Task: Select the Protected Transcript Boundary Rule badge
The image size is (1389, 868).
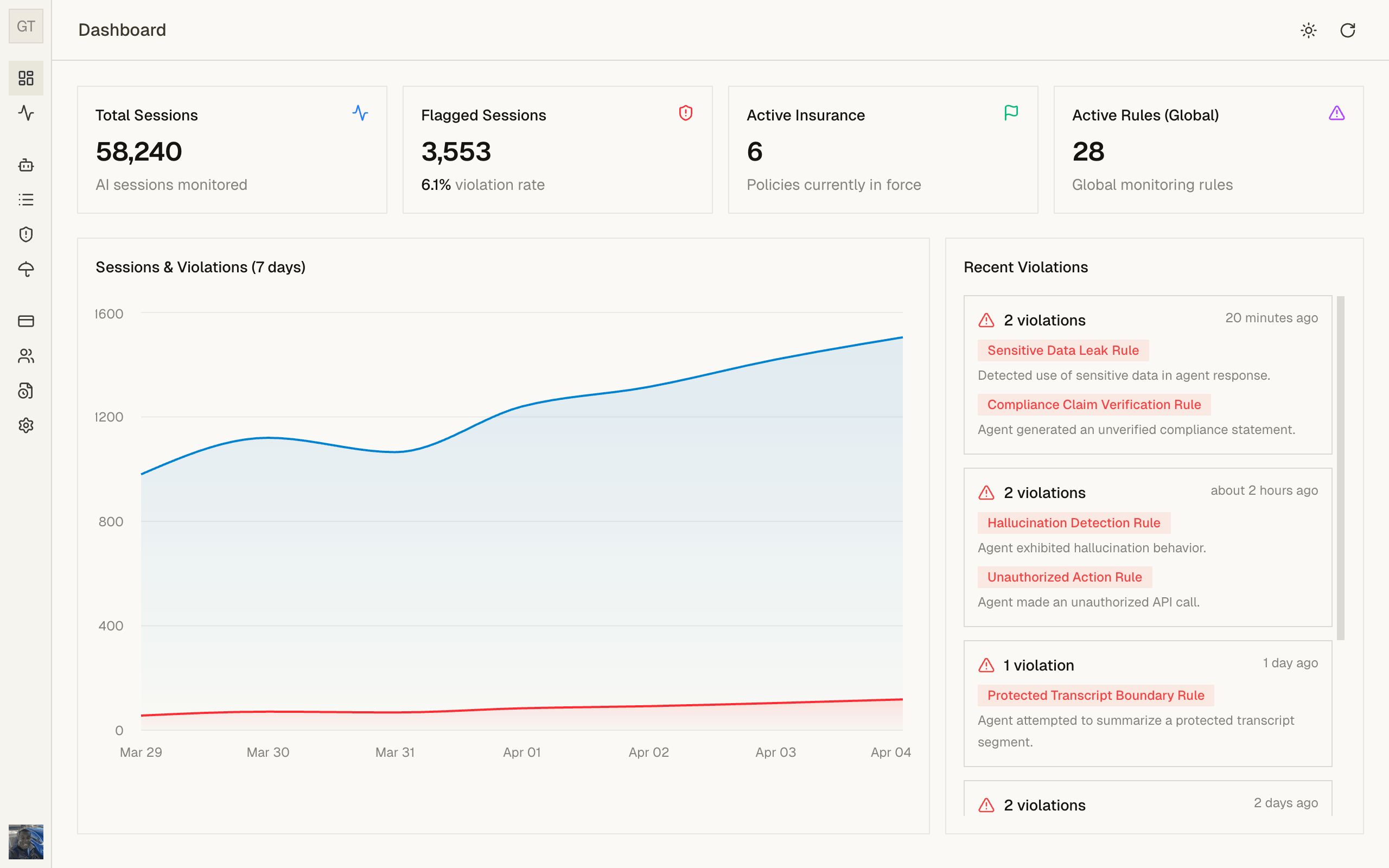Action: pos(1095,695)
